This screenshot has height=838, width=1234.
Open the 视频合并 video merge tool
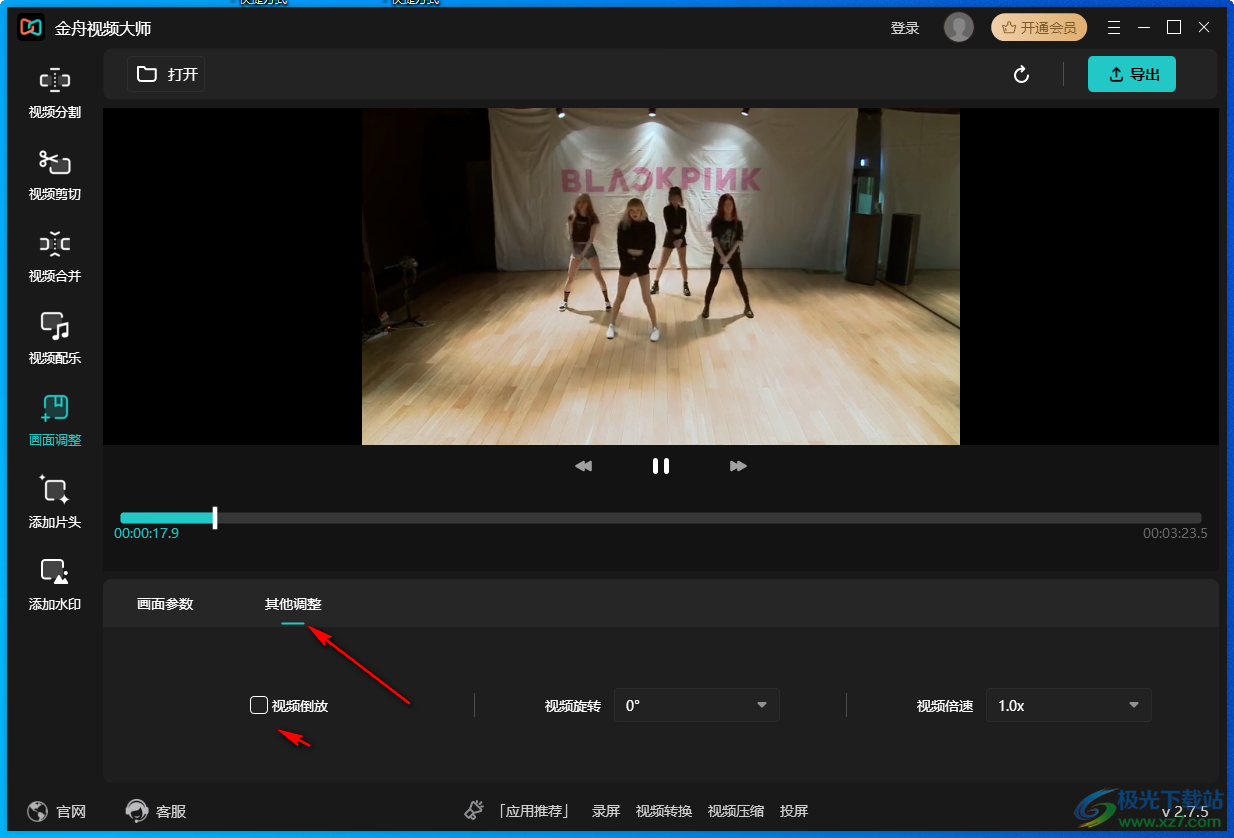pos(55,257)
